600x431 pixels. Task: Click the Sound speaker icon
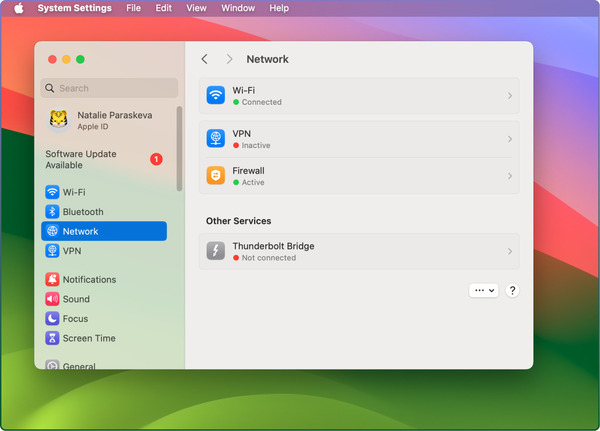(52, 299)
